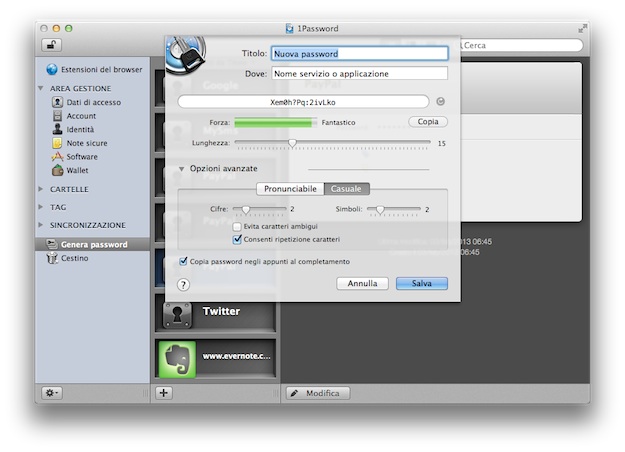Image resolution: width=625 pixels, height=452 pixels.
Task: Open the Cestino trash icon
Action: pyautogui.click(x=52, y=258)
